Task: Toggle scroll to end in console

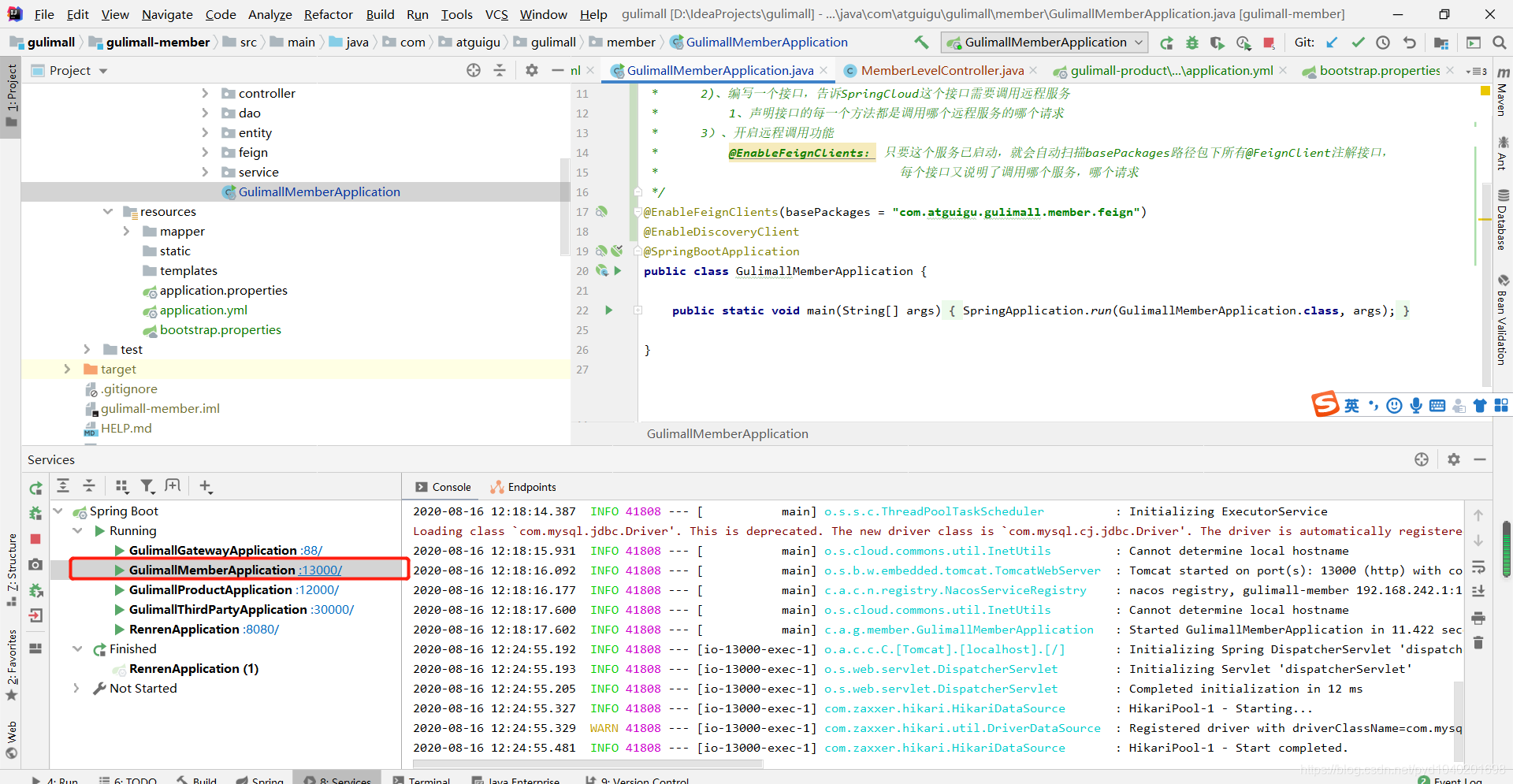Action: tap(1478, 592)
